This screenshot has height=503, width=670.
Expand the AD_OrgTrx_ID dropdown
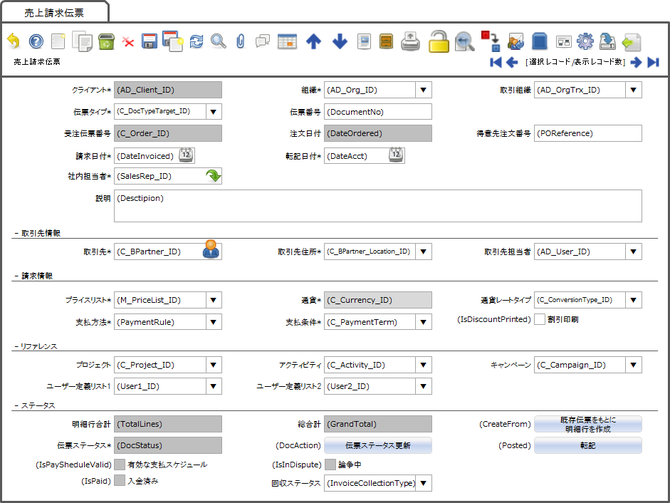(x=634, y=90)
